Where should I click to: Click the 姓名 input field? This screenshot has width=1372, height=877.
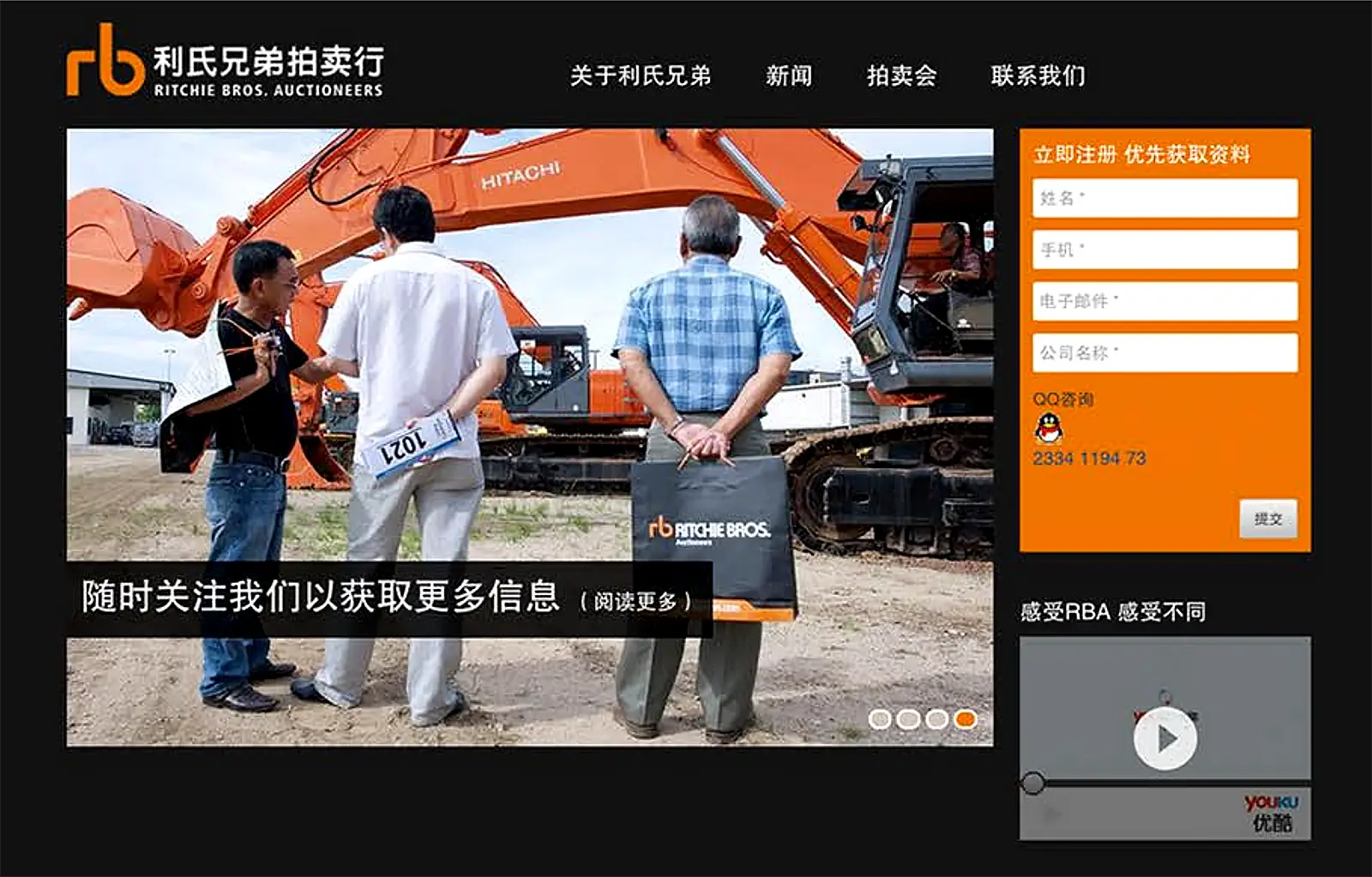coord(1164,199)
